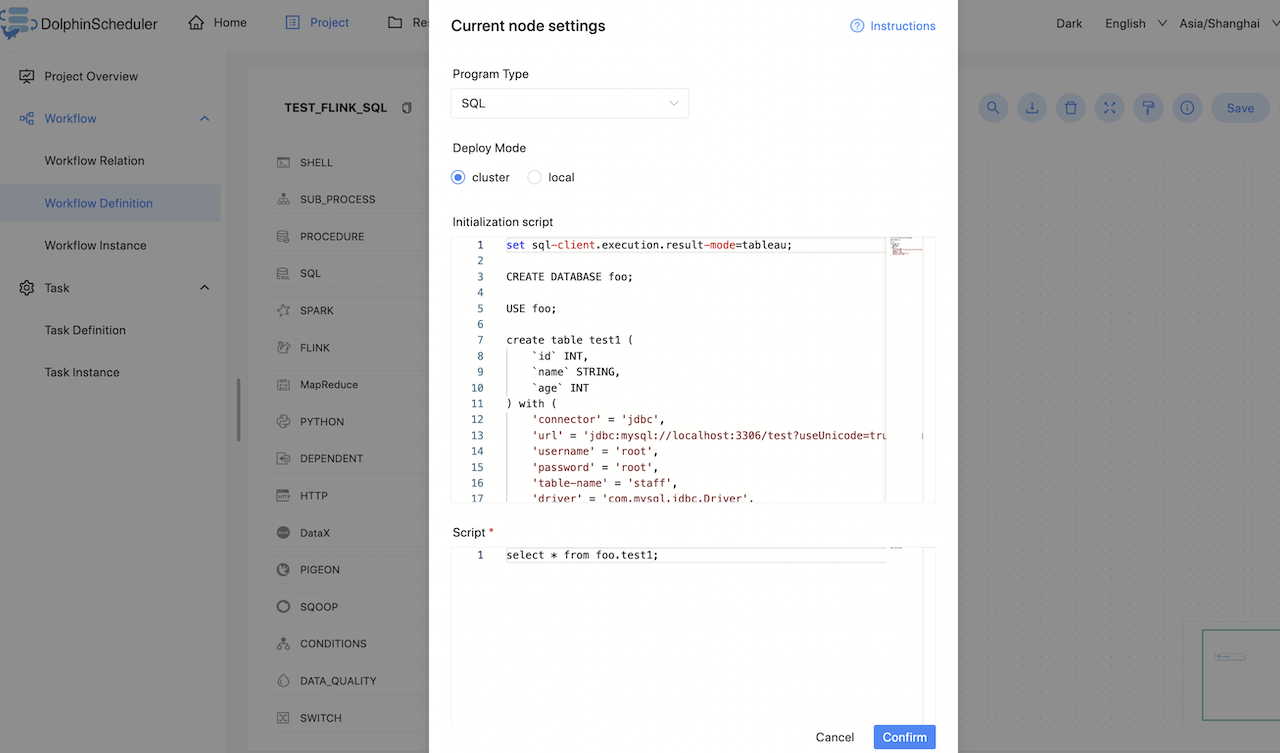Click the fullscreen toolbar icon
The width and height of the screenshot is (1280, 753).
tap(1110, 108)
